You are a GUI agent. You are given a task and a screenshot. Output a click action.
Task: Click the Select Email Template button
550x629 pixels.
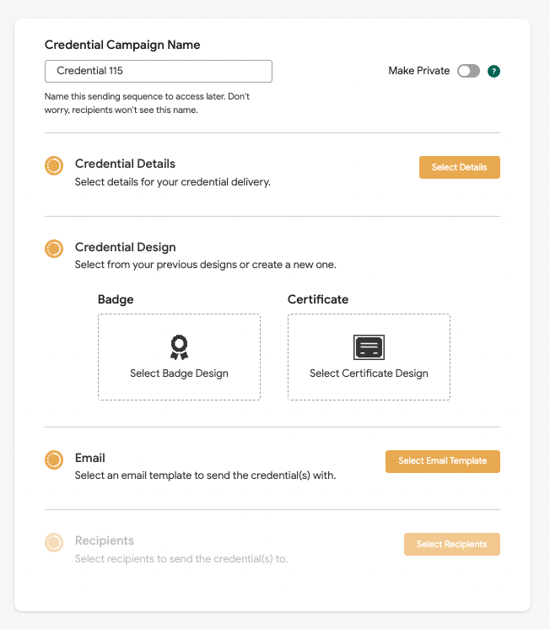pyautogui.click(x=442, y=461)
